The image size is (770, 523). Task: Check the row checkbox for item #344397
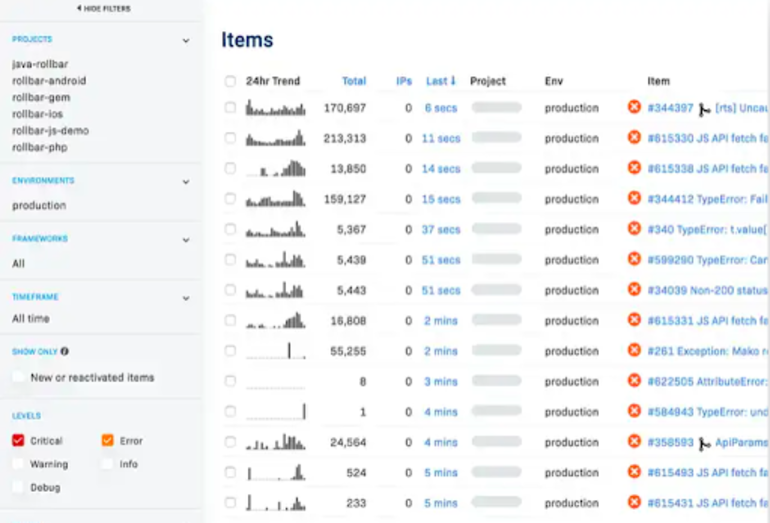pyautogui.click(x=230, y=107)
